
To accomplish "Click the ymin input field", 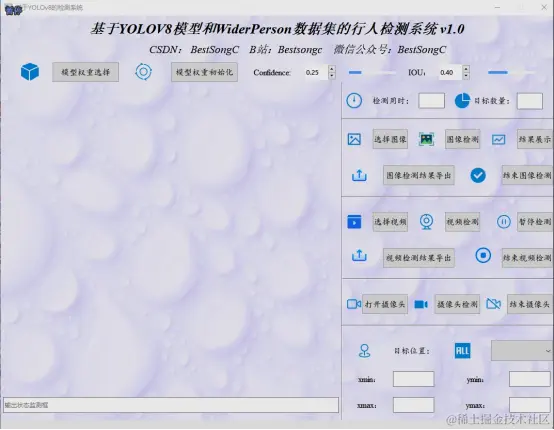I will click(530, 379).
